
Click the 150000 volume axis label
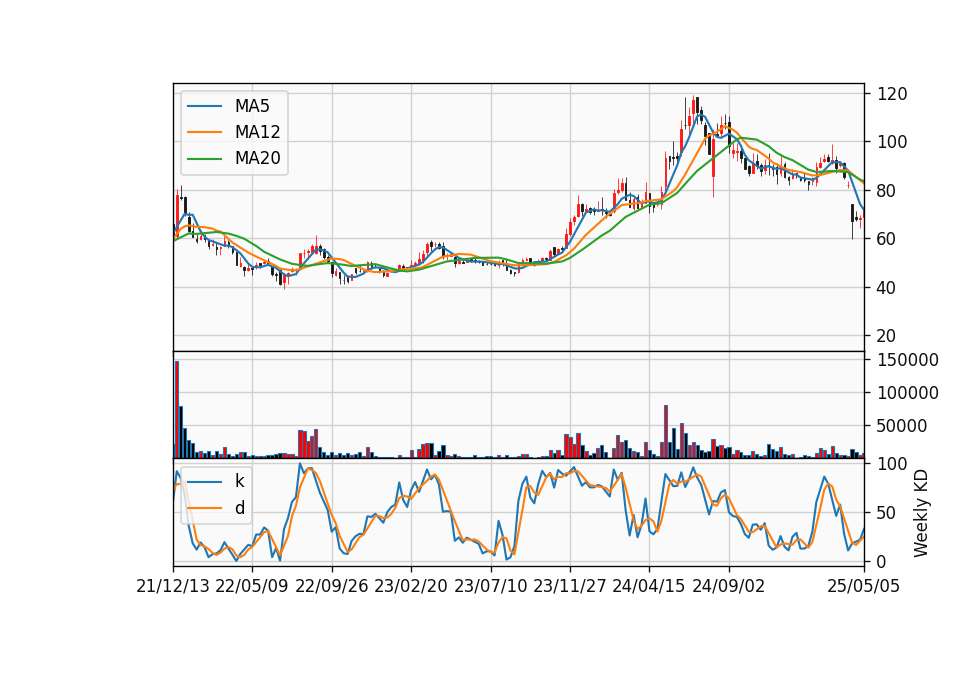point(908,360)
